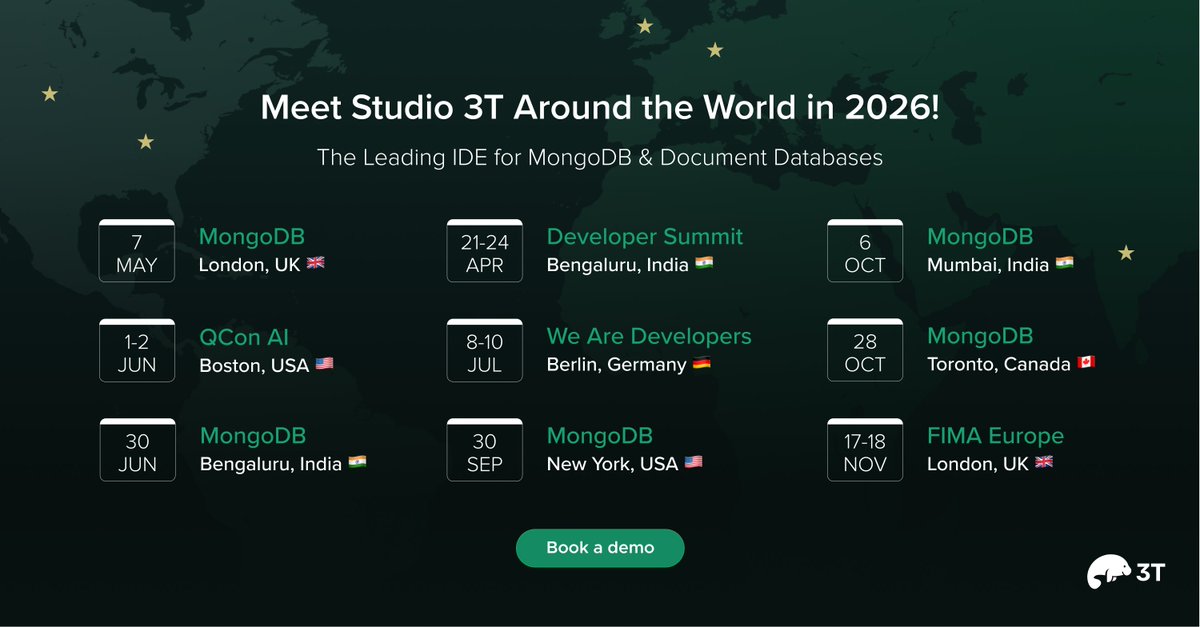This screenshot has width=1200, height=627.
Task: Select the 17-18 NOV date box
Action: point(865,450)
